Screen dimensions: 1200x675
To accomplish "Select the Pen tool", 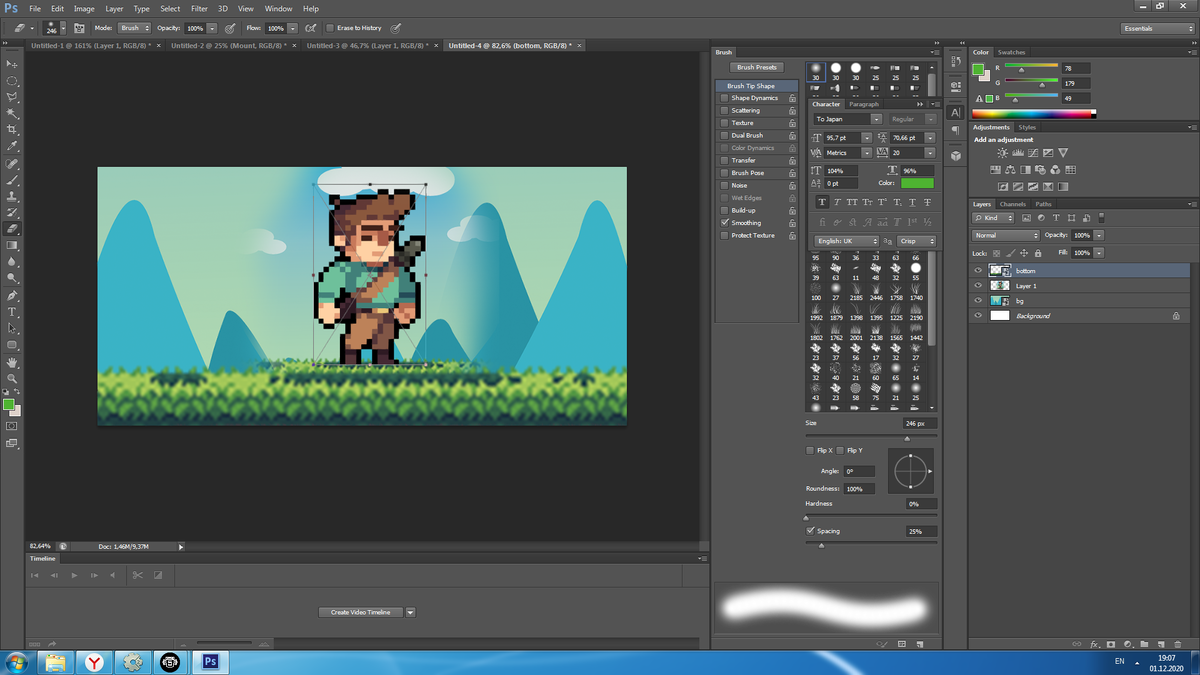I will (12, 296).
